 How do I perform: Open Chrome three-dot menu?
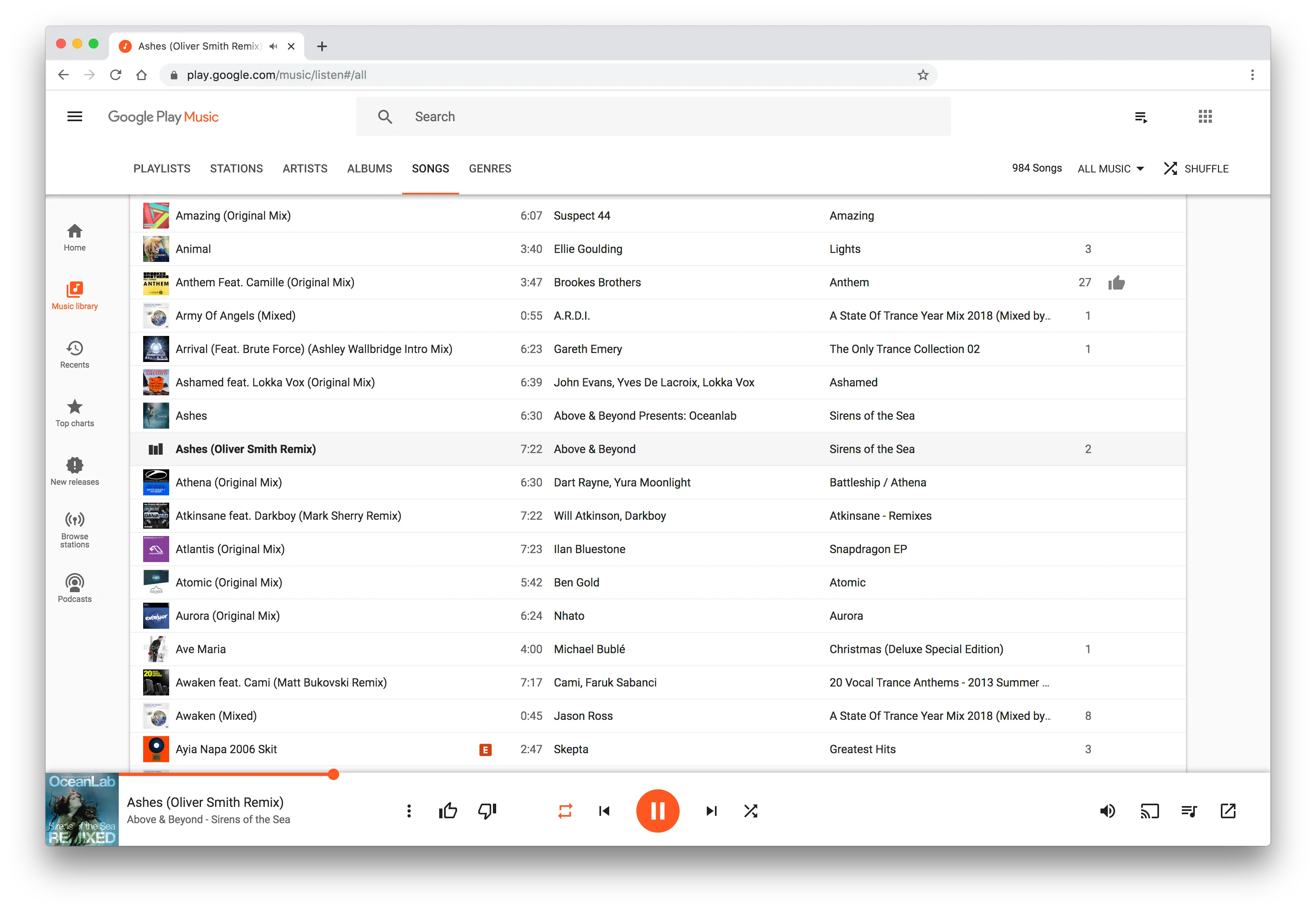(1252, 75)
